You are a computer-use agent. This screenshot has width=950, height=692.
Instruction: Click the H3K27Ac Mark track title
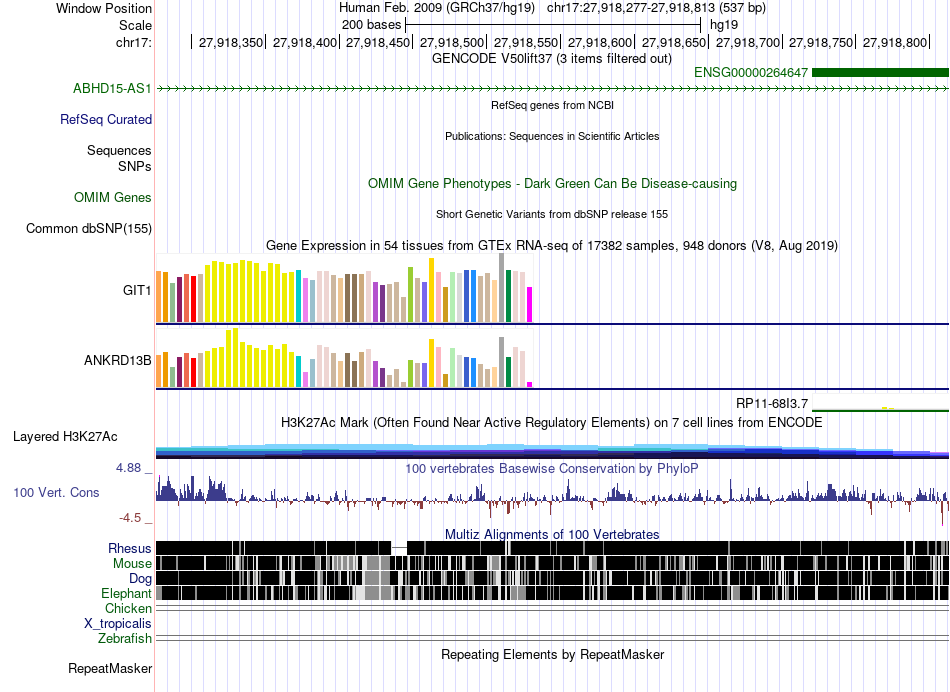pos(552,422)
